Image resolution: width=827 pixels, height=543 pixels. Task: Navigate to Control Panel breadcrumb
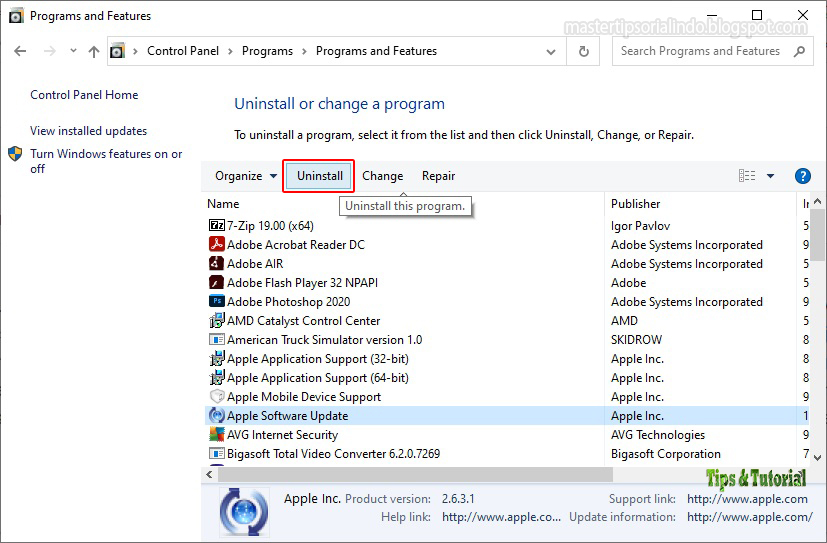[183, 51]
